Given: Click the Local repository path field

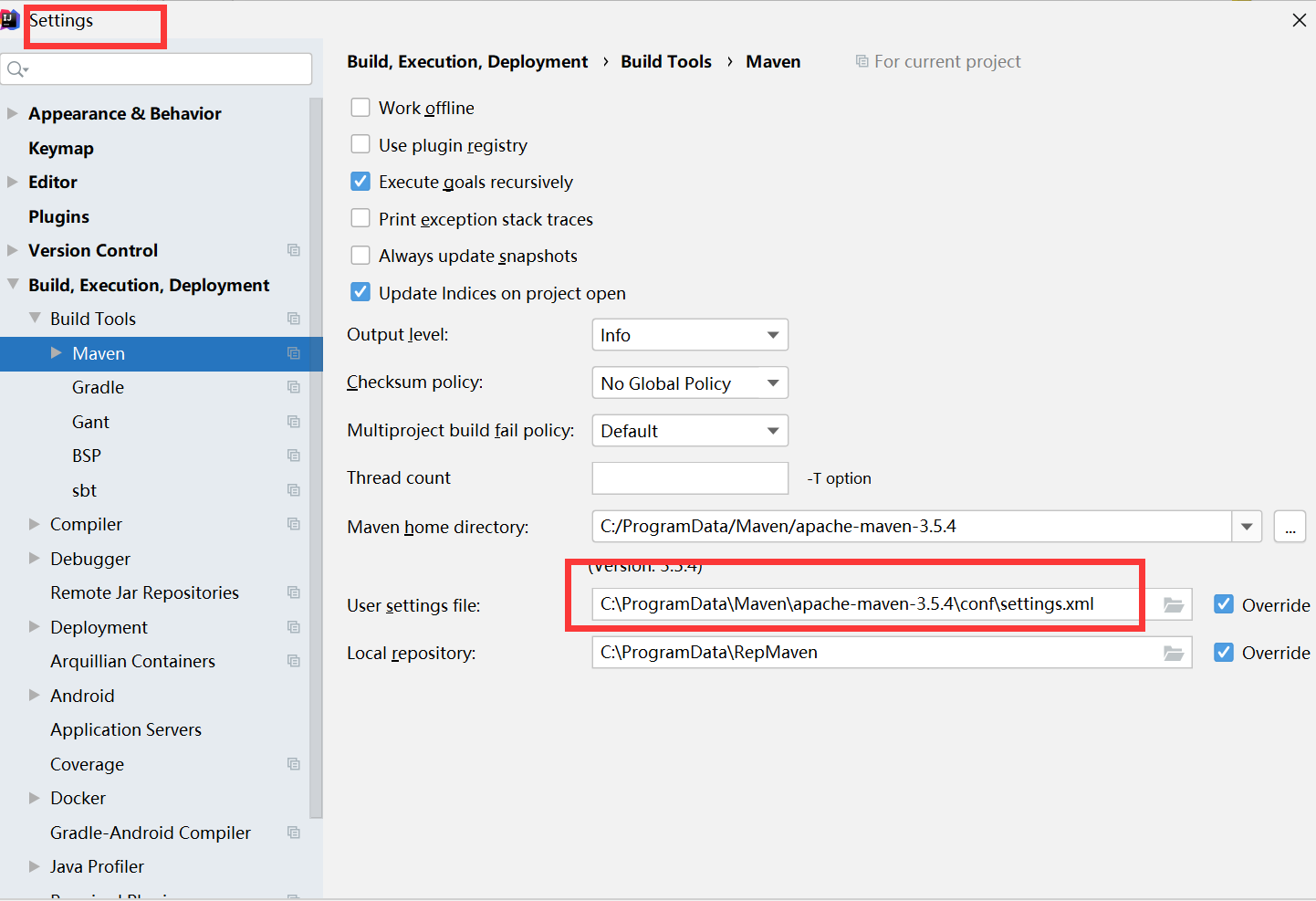Looking at the screenshot, I should point(892,653).
